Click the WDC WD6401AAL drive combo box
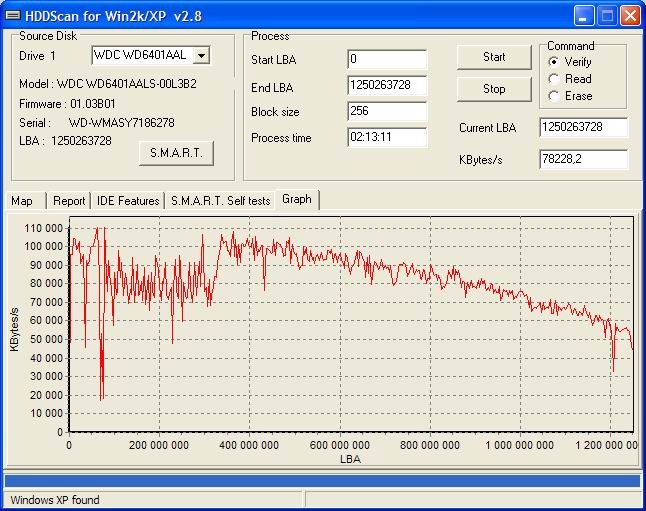Viewport: 646px width, 511px height. [151, 55]
